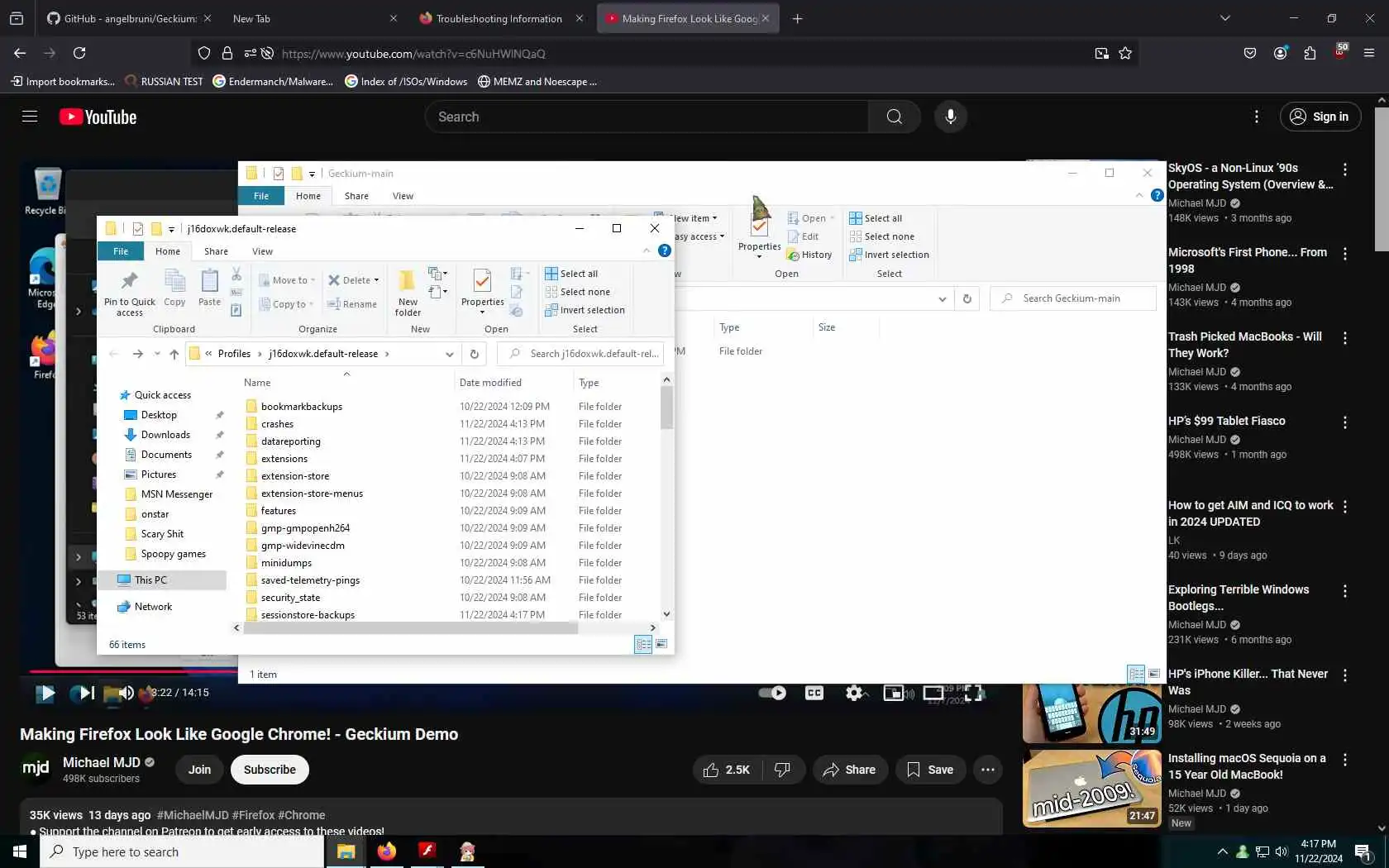Open File Explorer from the taskbar
This screenshot has width=1389, height=868.
click(x=346, y=851)
